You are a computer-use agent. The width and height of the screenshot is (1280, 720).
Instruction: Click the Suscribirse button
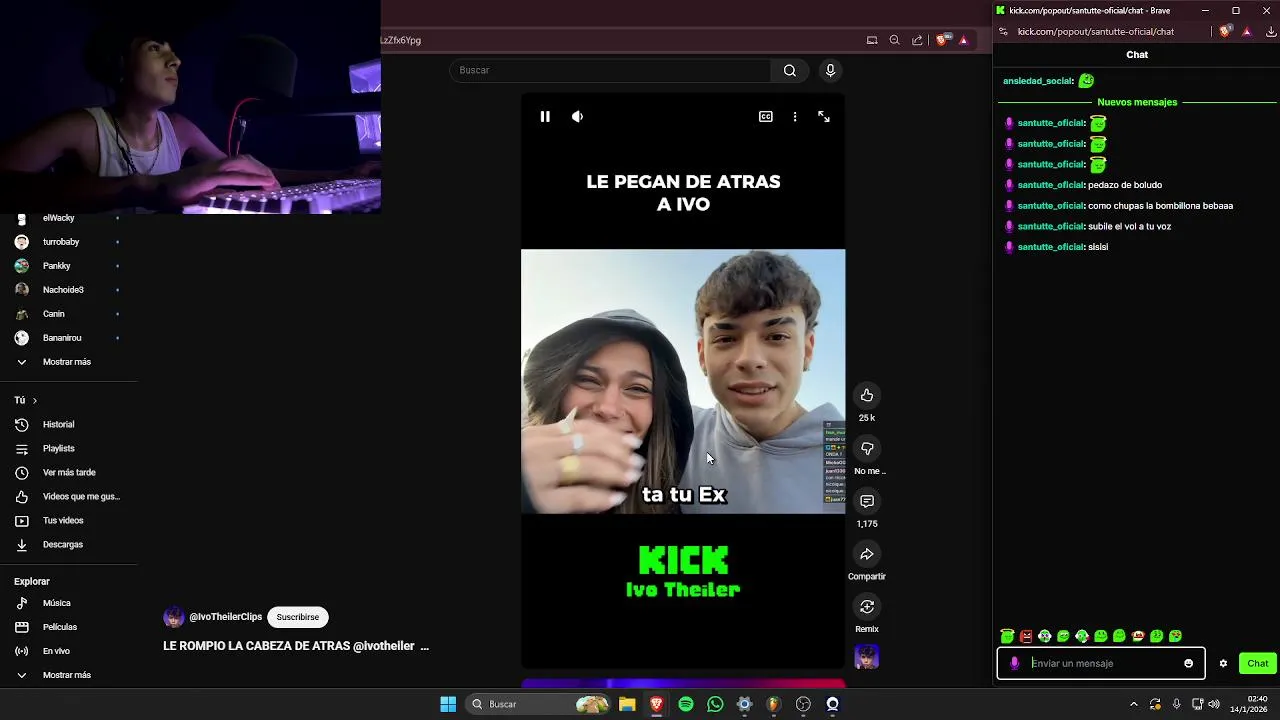tap(298, 617)
